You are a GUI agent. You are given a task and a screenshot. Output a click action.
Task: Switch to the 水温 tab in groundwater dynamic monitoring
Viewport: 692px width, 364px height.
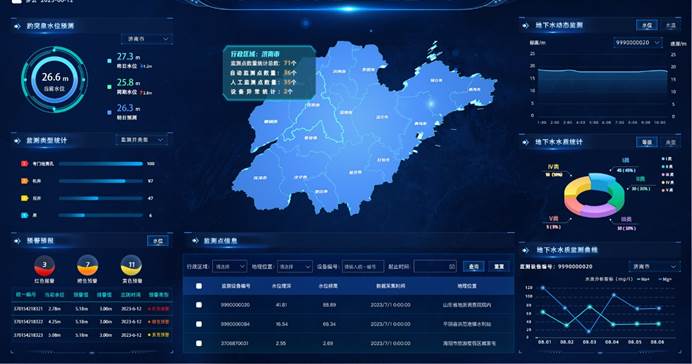tap(671, 26)
